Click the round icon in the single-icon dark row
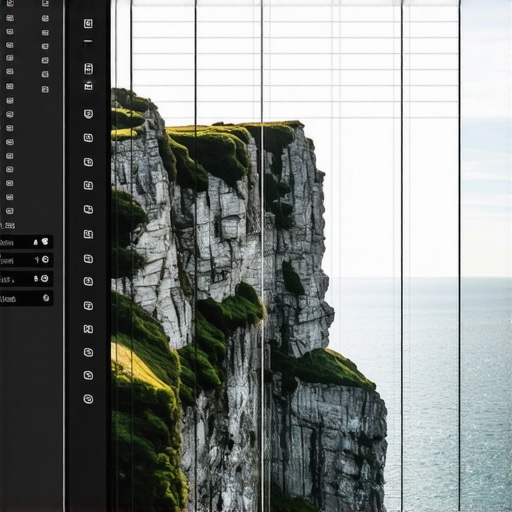512x512 pixels. tap(46, 298)
